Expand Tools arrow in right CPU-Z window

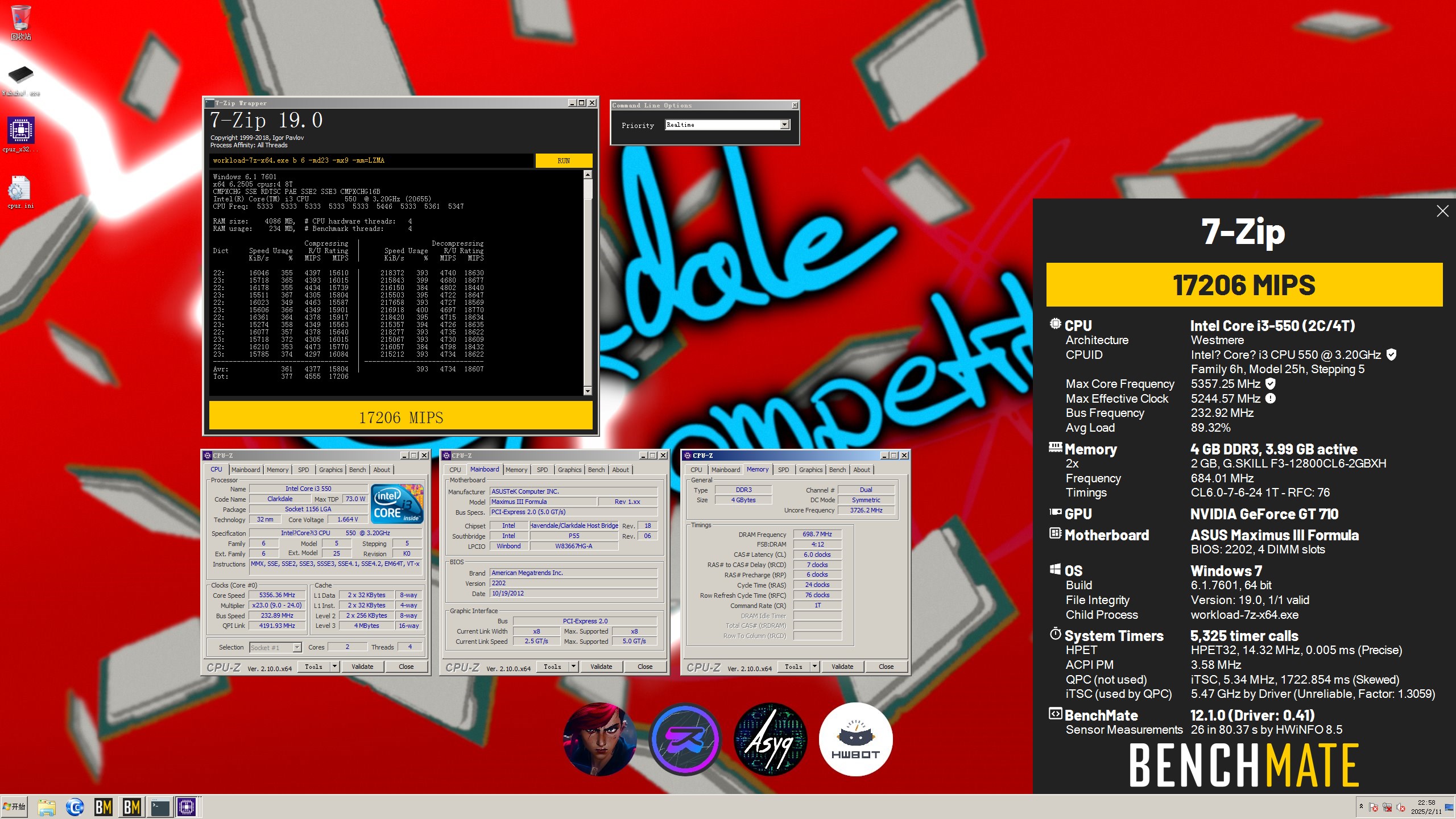(815, 667)
